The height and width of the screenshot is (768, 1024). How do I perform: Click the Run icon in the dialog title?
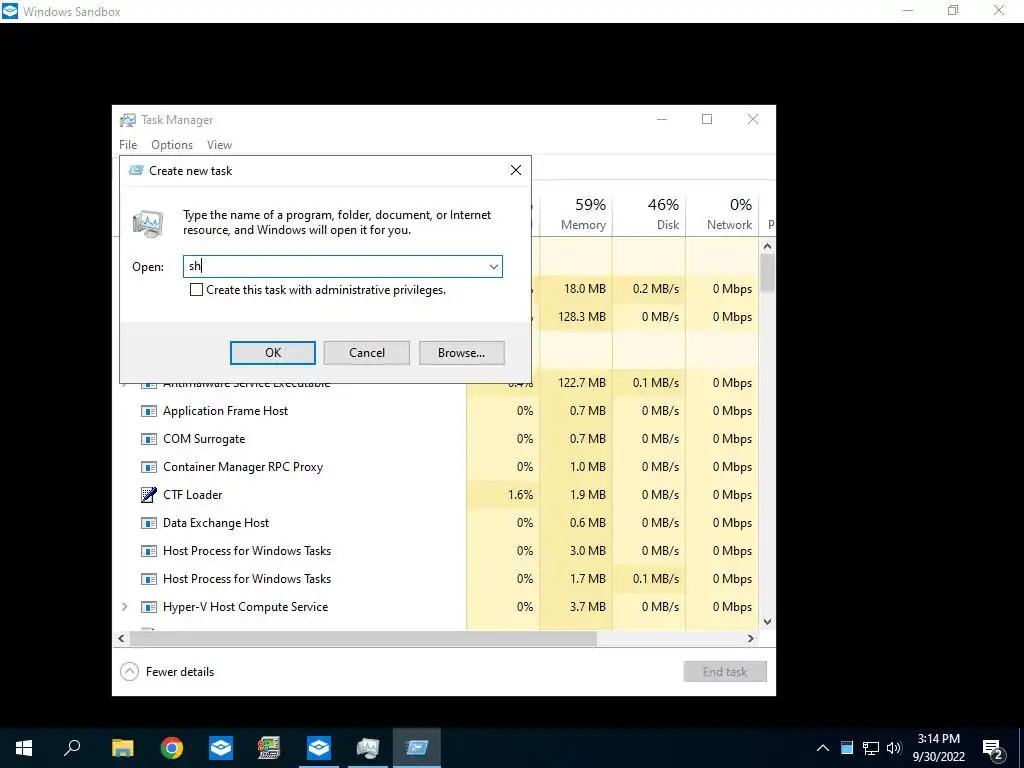[136, 170]
